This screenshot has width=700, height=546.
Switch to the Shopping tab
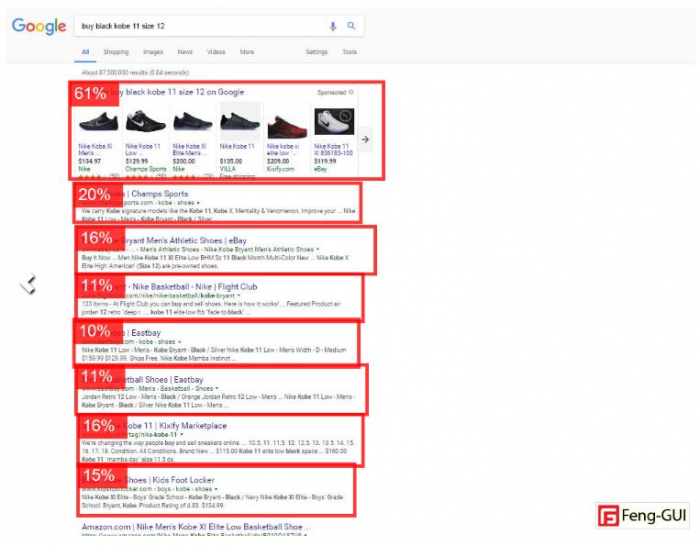pyautogui.click(x=116, y=52)
